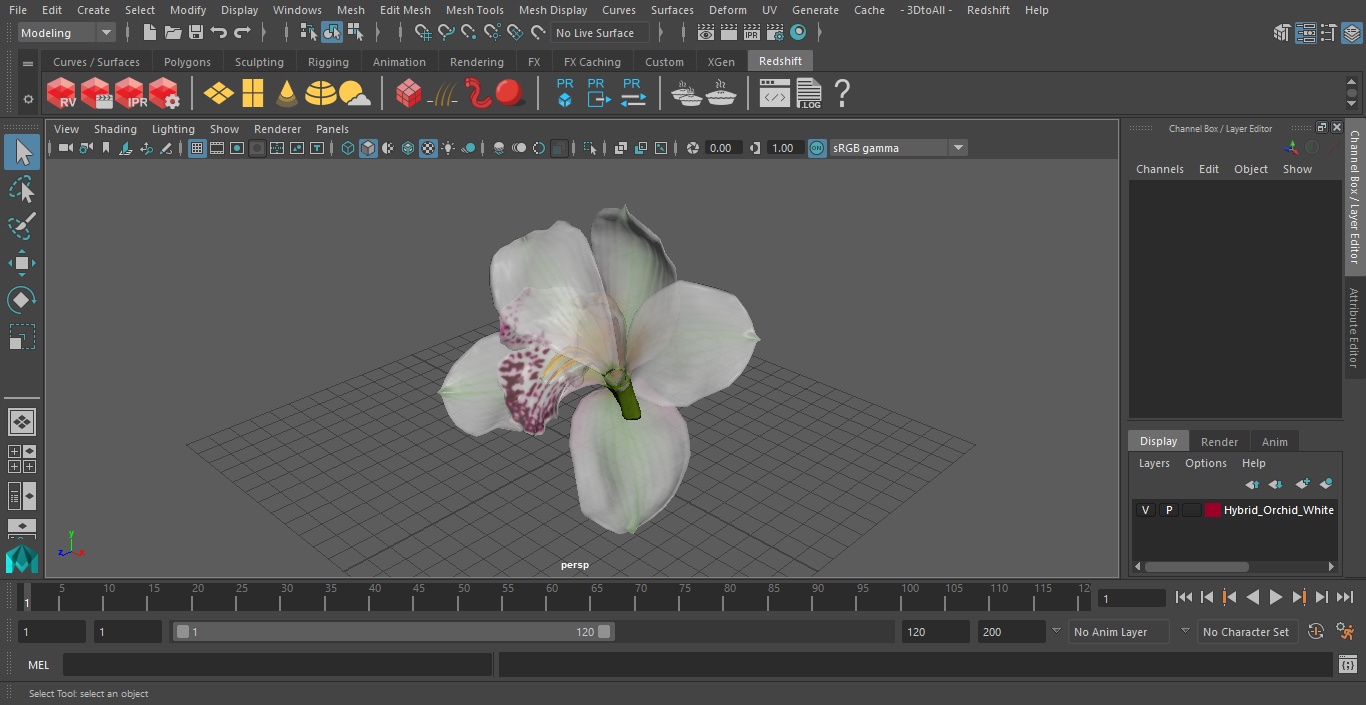Click the MEL command input field
Viewport: 1366px width, 705px height.
[x=277, y=665]
